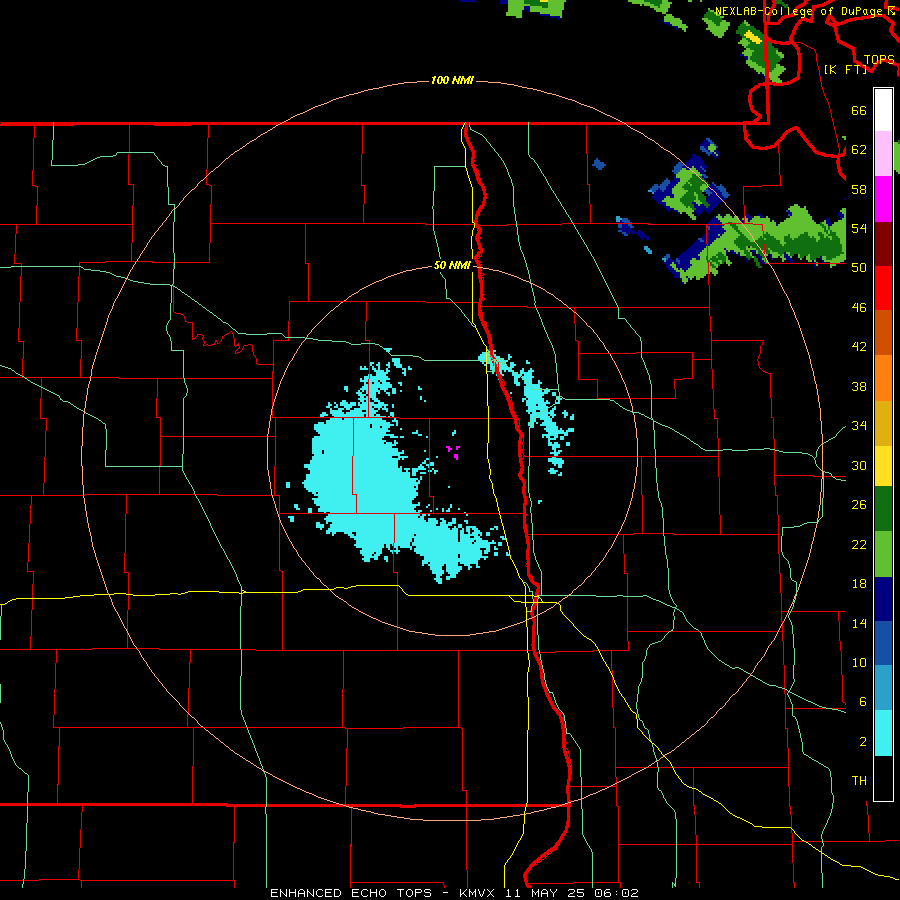Click the white swatch in the tops legend
This screenshot has height=900, width=900.
(x=883, y=110)
